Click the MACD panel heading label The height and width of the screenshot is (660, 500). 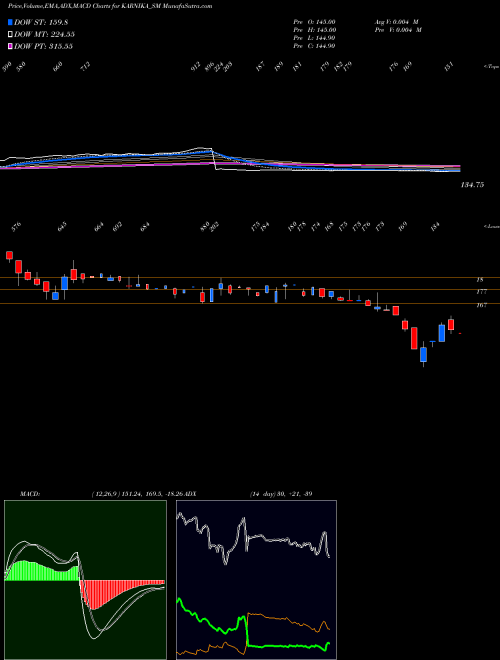point(29,493)
